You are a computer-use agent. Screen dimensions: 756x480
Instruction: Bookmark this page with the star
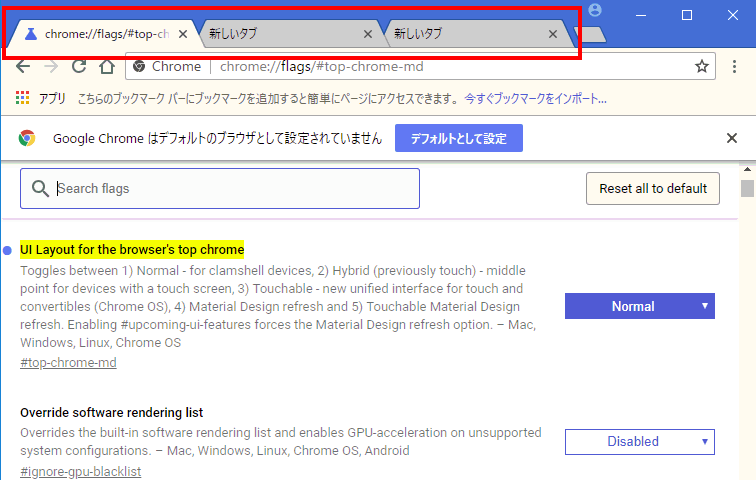[702, 66]
